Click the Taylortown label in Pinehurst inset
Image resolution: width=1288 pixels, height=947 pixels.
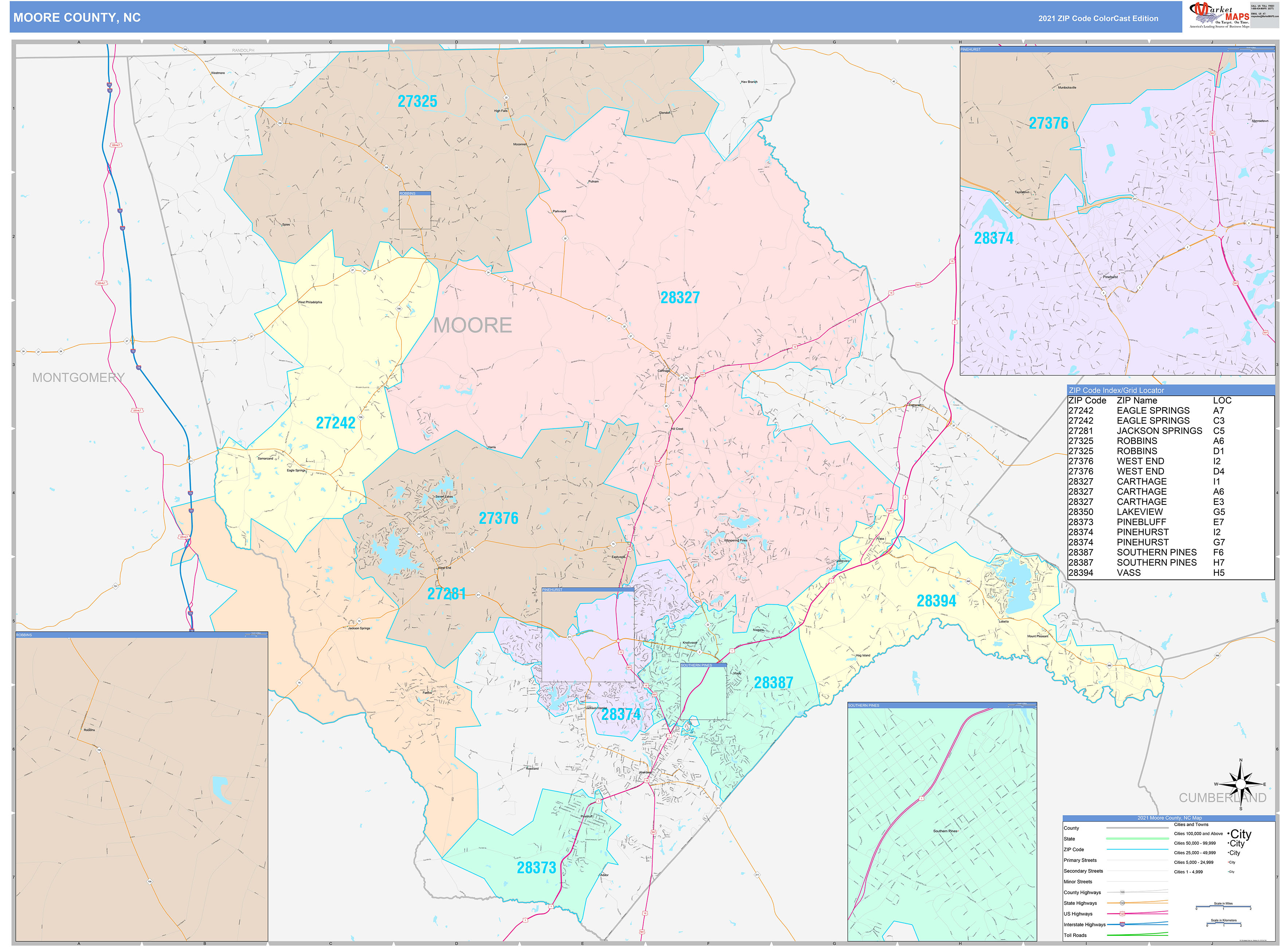[x=1022, y=192]
